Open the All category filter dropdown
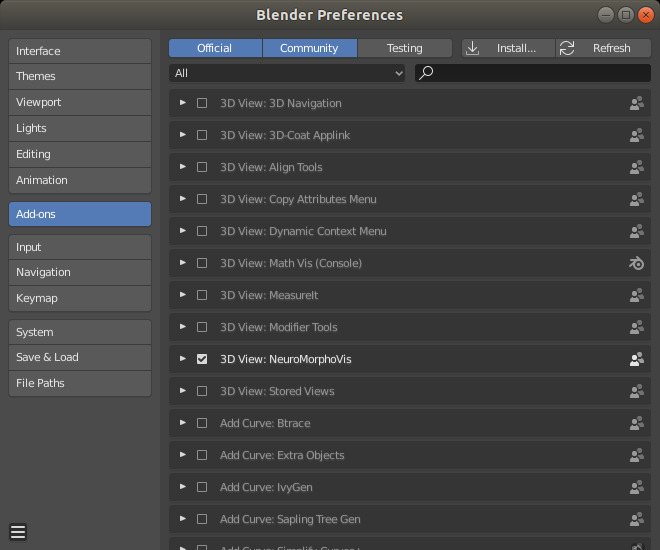 click(287, 73)
